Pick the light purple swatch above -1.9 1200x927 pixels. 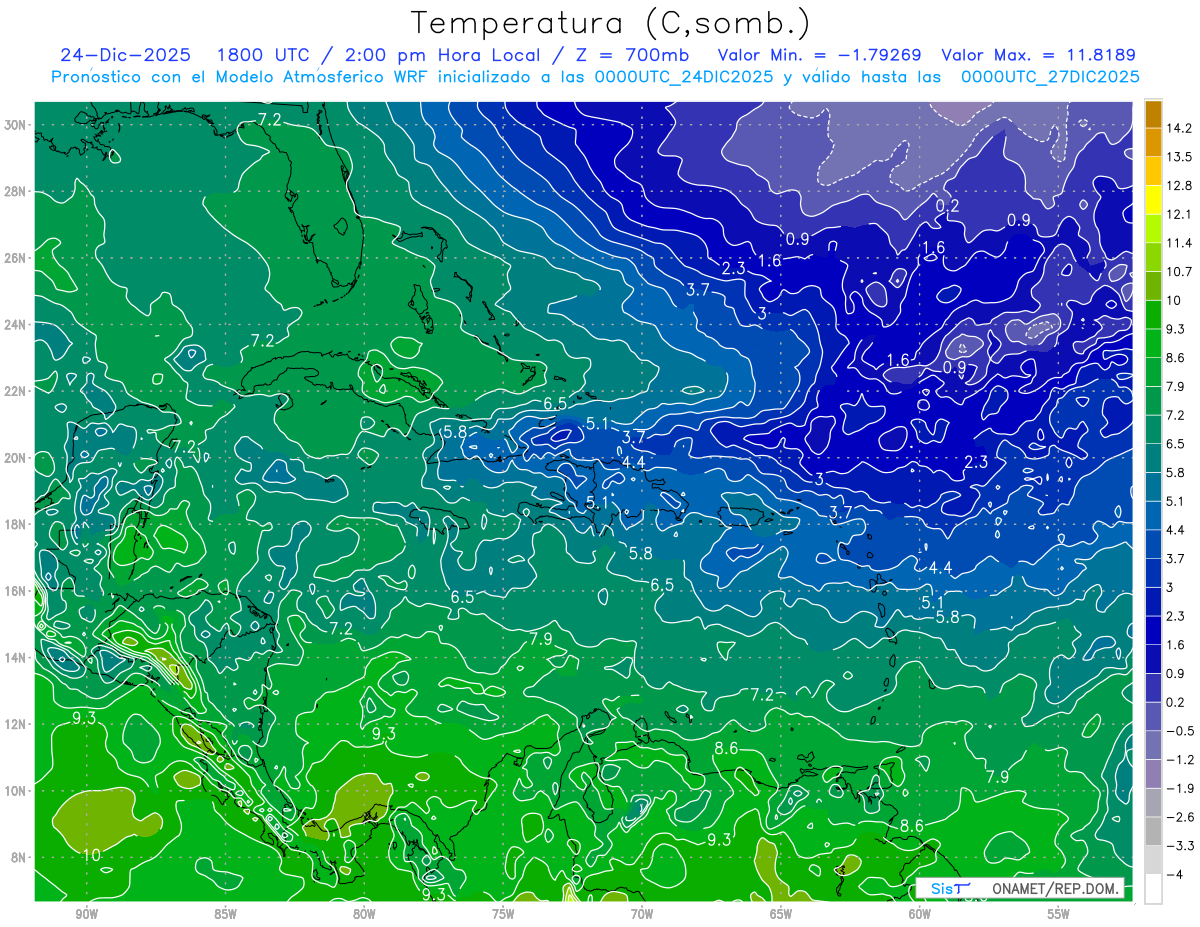(x=1153, y=773)
